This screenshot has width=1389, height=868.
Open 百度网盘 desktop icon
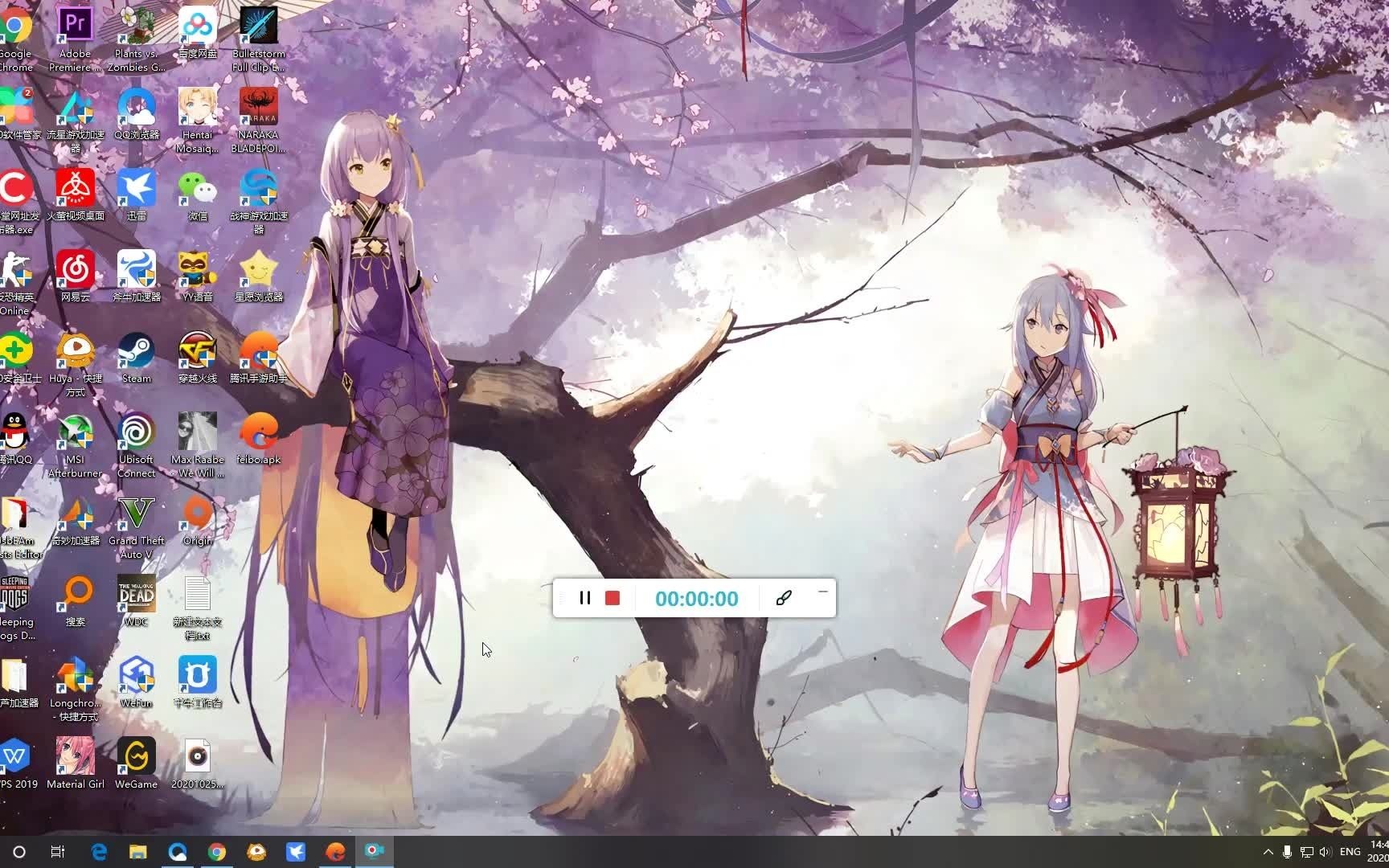click(x=198, y=32)
